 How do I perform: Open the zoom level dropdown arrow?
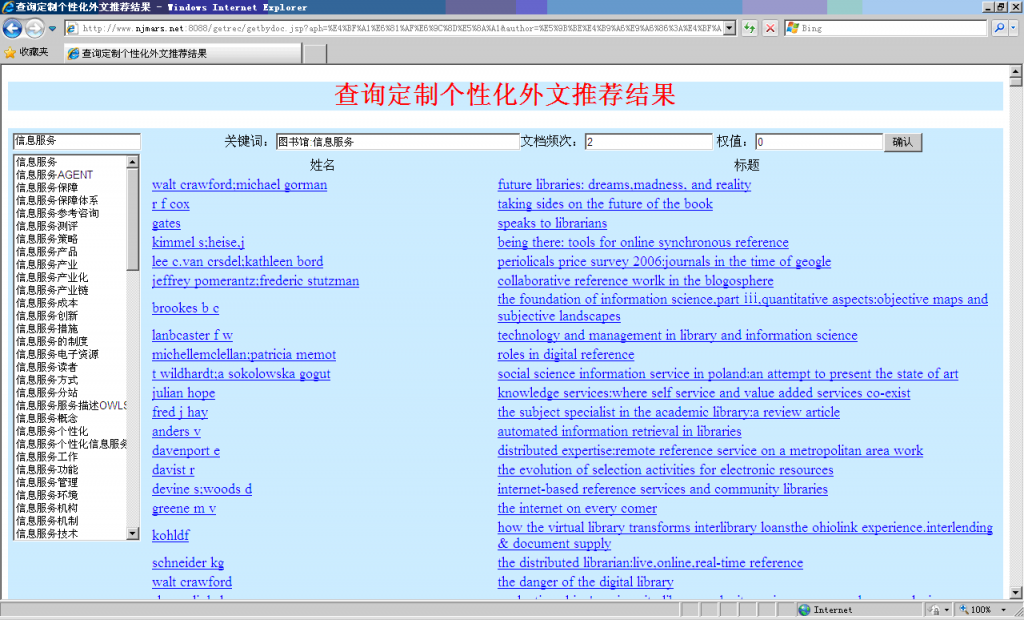pyautogui.click(x=1004, y=610)
